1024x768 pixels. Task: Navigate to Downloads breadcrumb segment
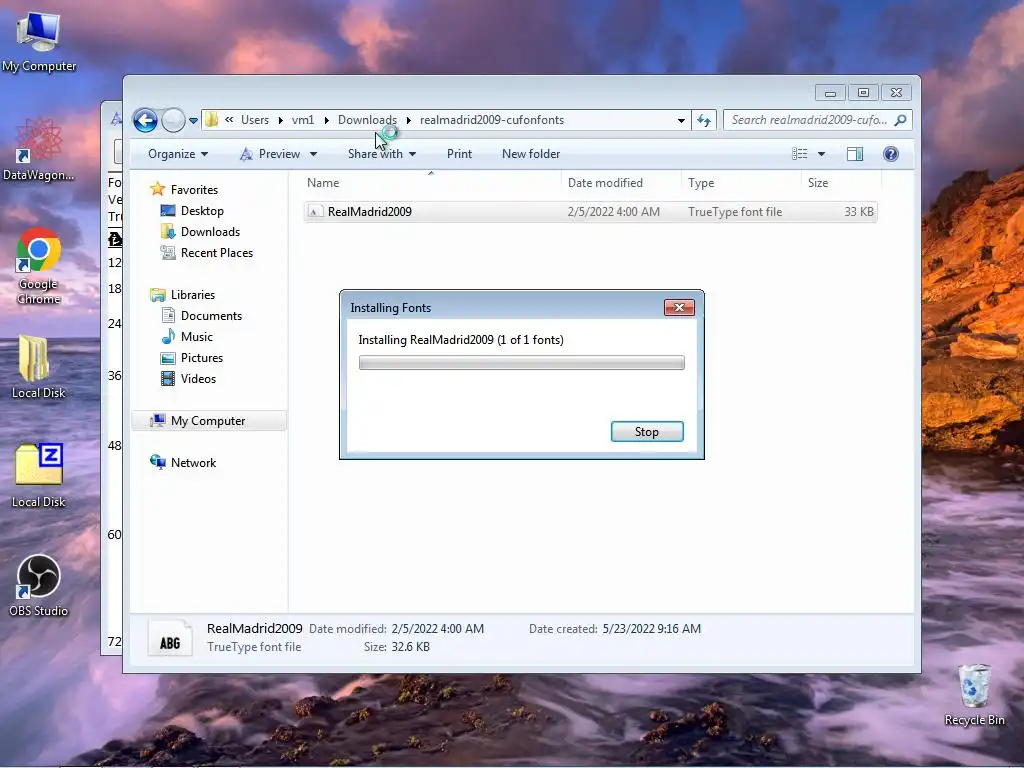[367, 120]
